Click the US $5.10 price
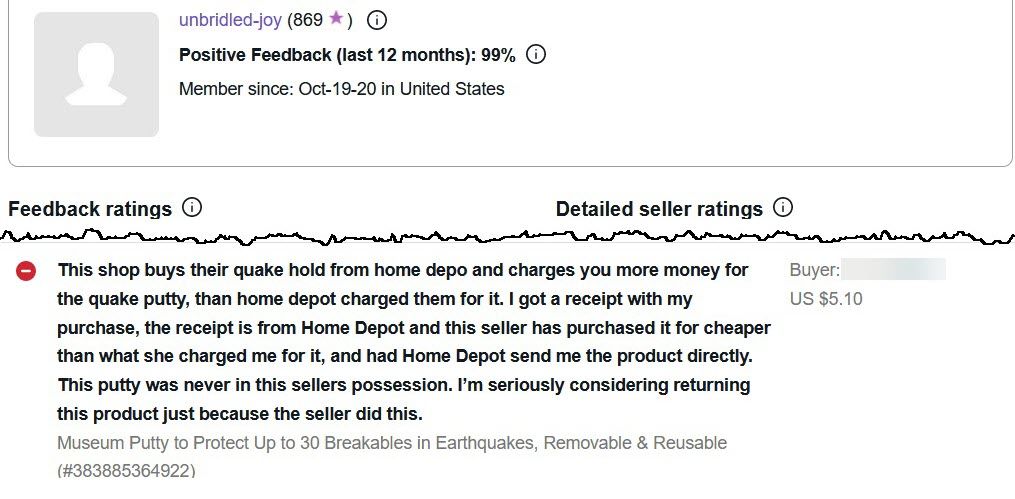The width and height of the screenshot is (1015, 499). click(825, 298)
